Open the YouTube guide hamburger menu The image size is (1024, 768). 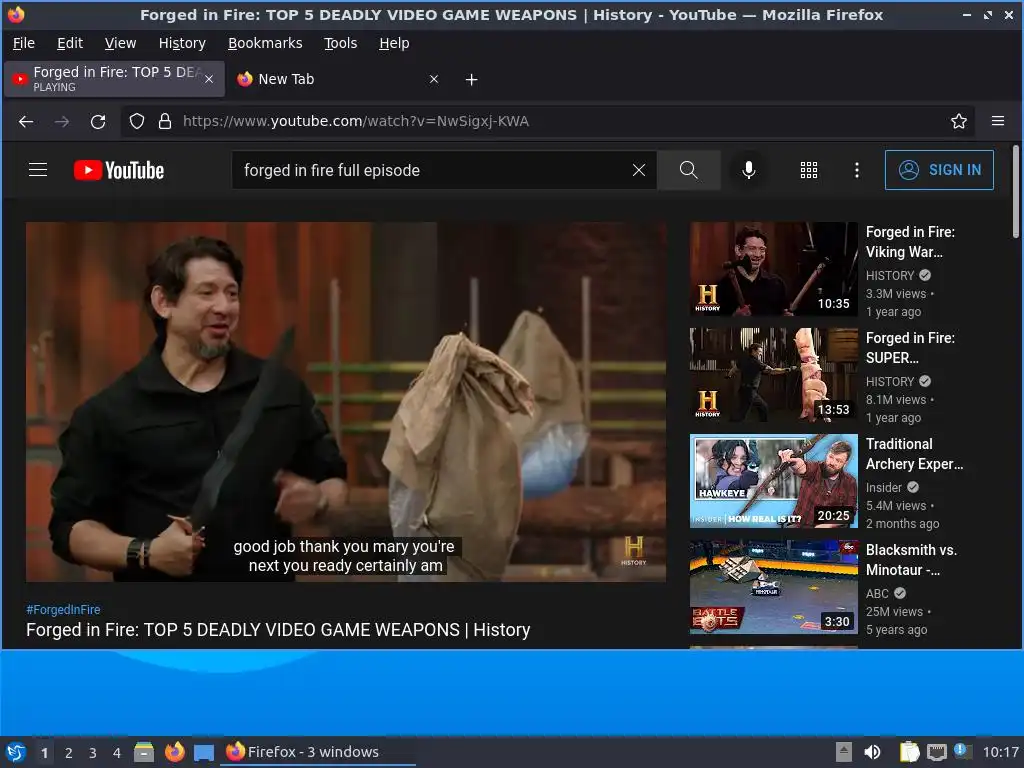[x=38, y=170]
